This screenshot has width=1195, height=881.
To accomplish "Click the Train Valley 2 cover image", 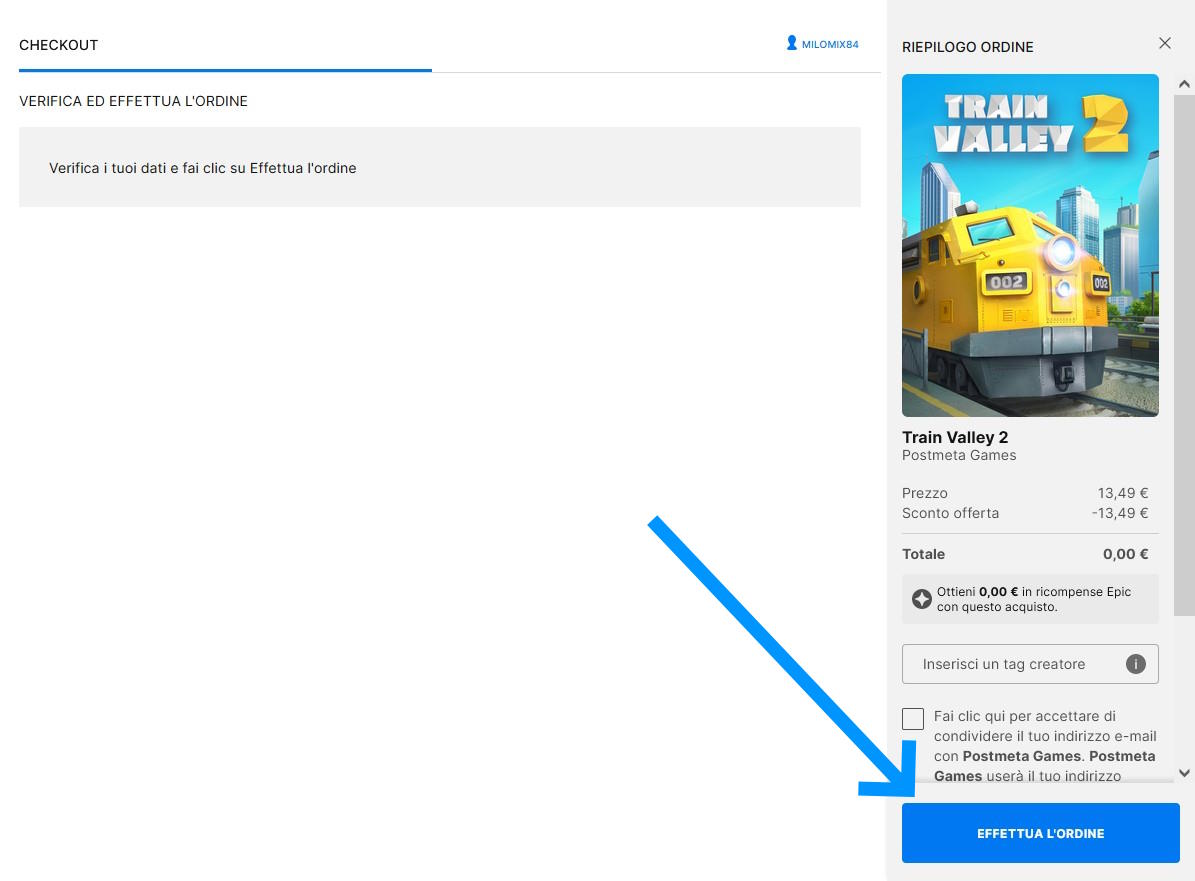I will (x=1030, y=245).
